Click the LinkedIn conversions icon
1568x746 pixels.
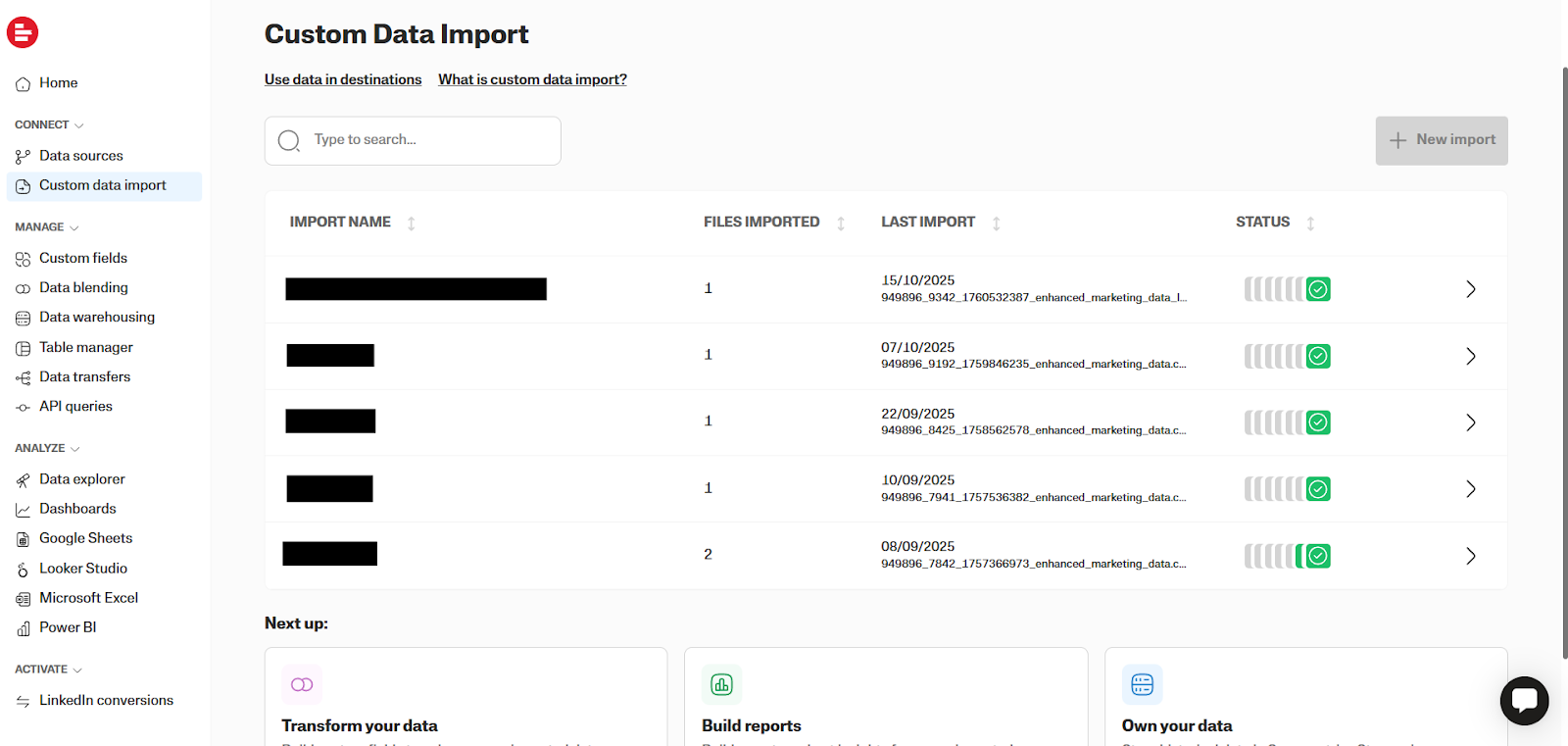[23, 701]
